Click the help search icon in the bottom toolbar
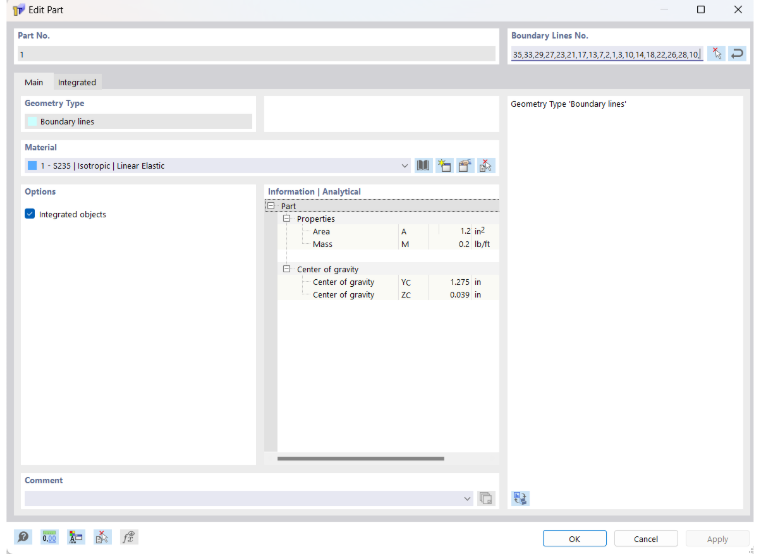 (x=23, y=537)
